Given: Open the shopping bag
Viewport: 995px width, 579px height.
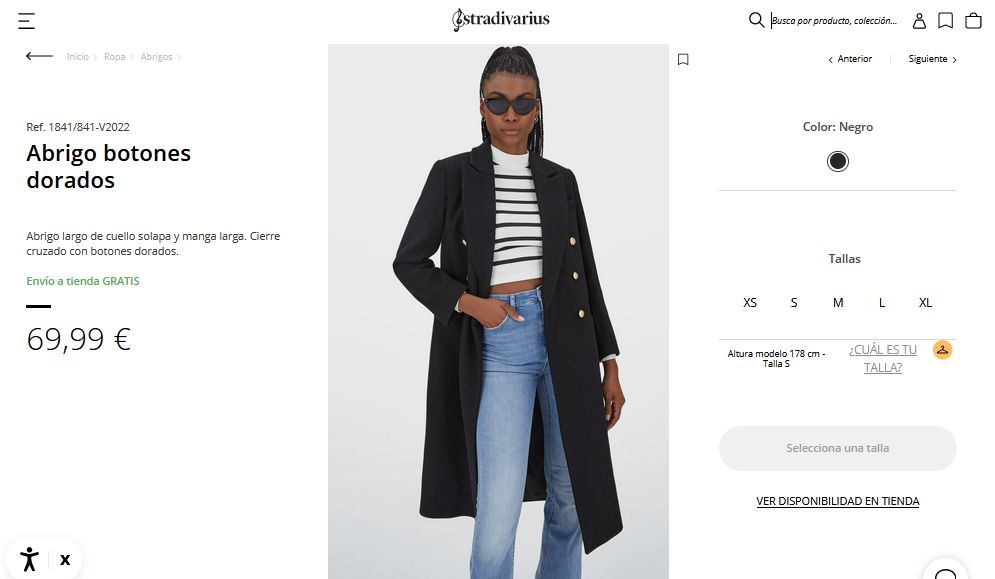Looking at the screenshot, I should [973, 21].
